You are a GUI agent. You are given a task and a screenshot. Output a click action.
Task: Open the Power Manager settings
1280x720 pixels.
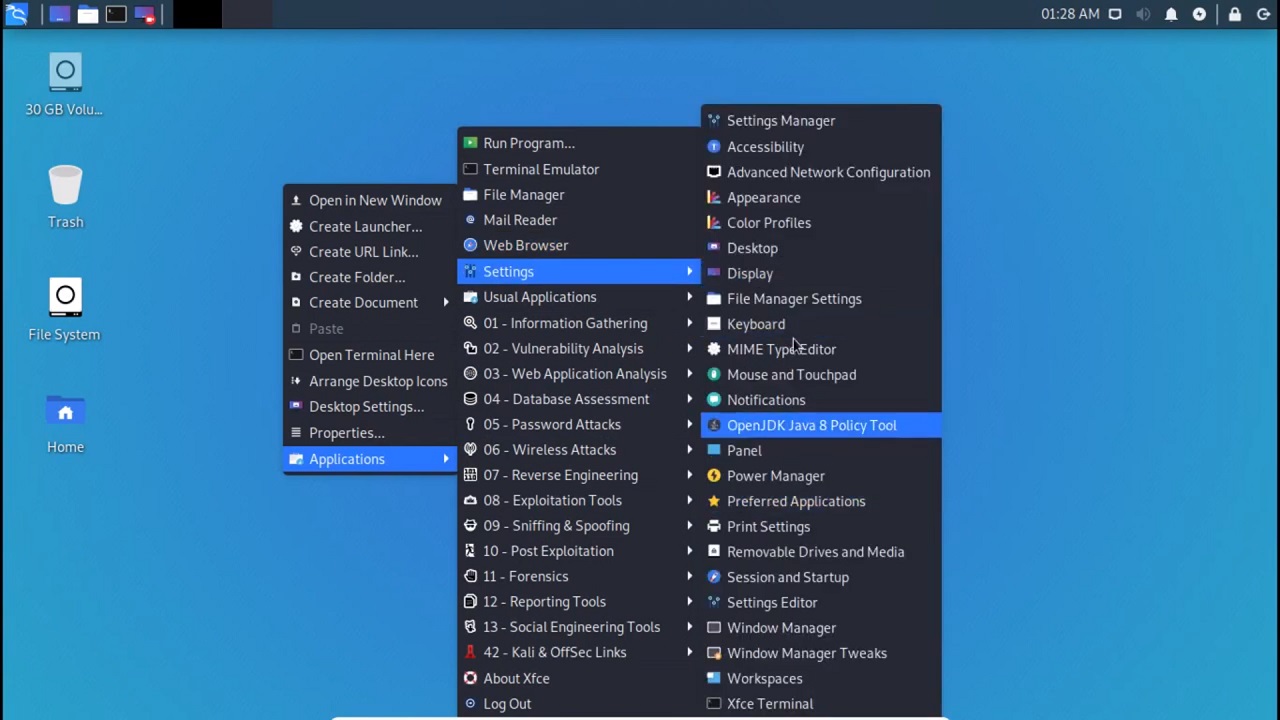775,476
